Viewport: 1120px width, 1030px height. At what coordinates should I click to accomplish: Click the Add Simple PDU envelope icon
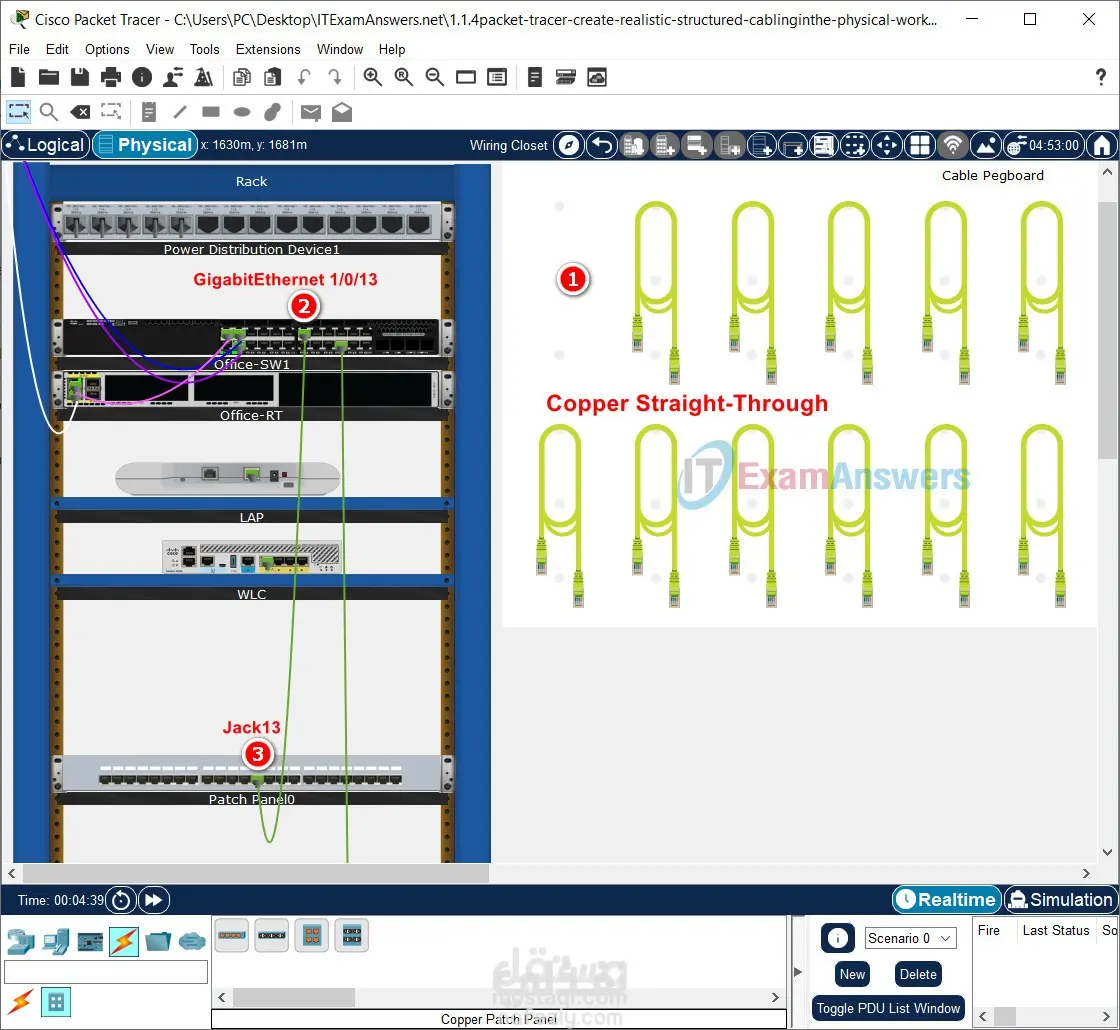point(311,112)
